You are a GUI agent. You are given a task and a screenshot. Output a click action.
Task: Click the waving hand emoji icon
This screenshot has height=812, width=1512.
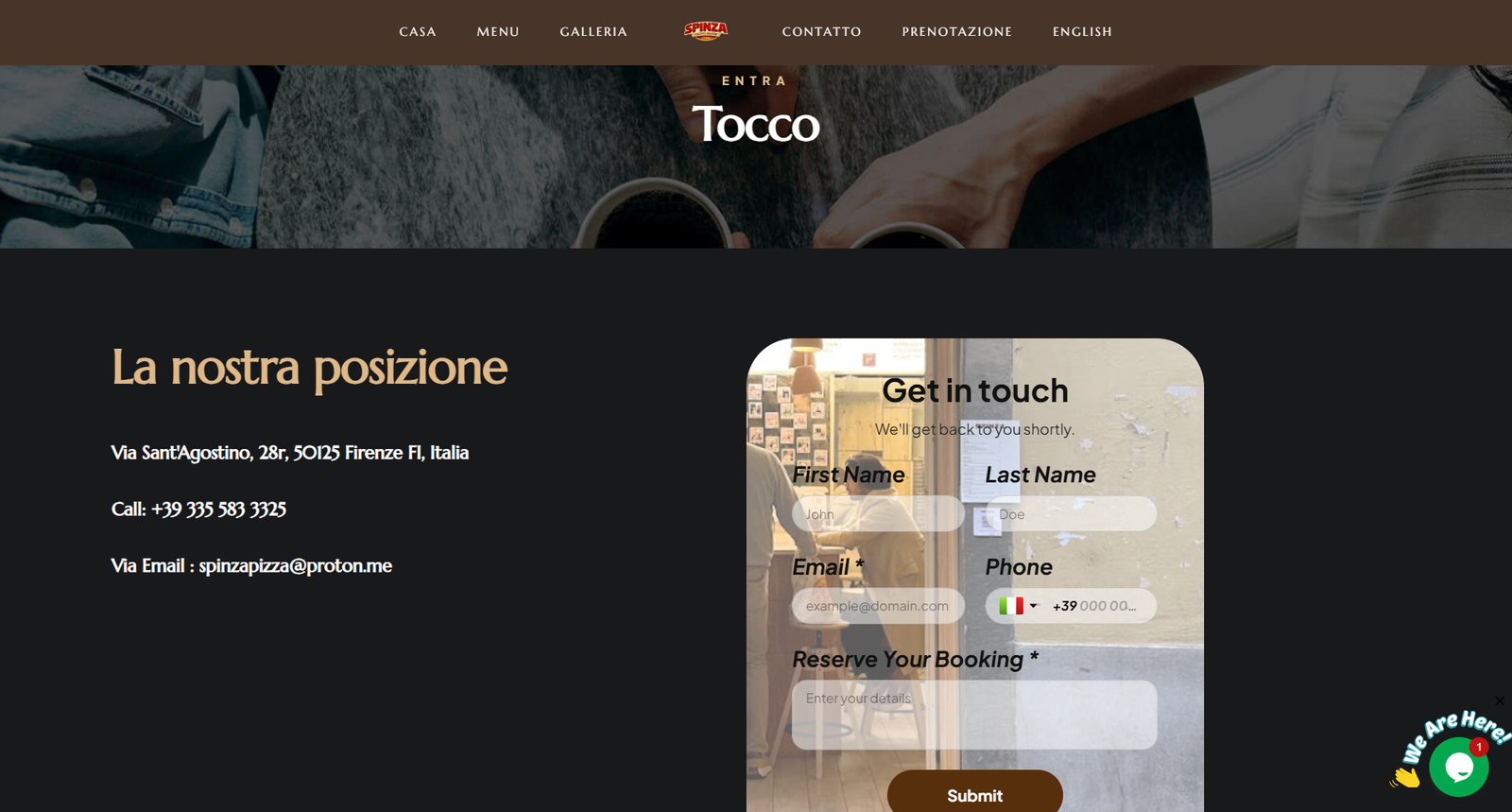point(1405,777)
